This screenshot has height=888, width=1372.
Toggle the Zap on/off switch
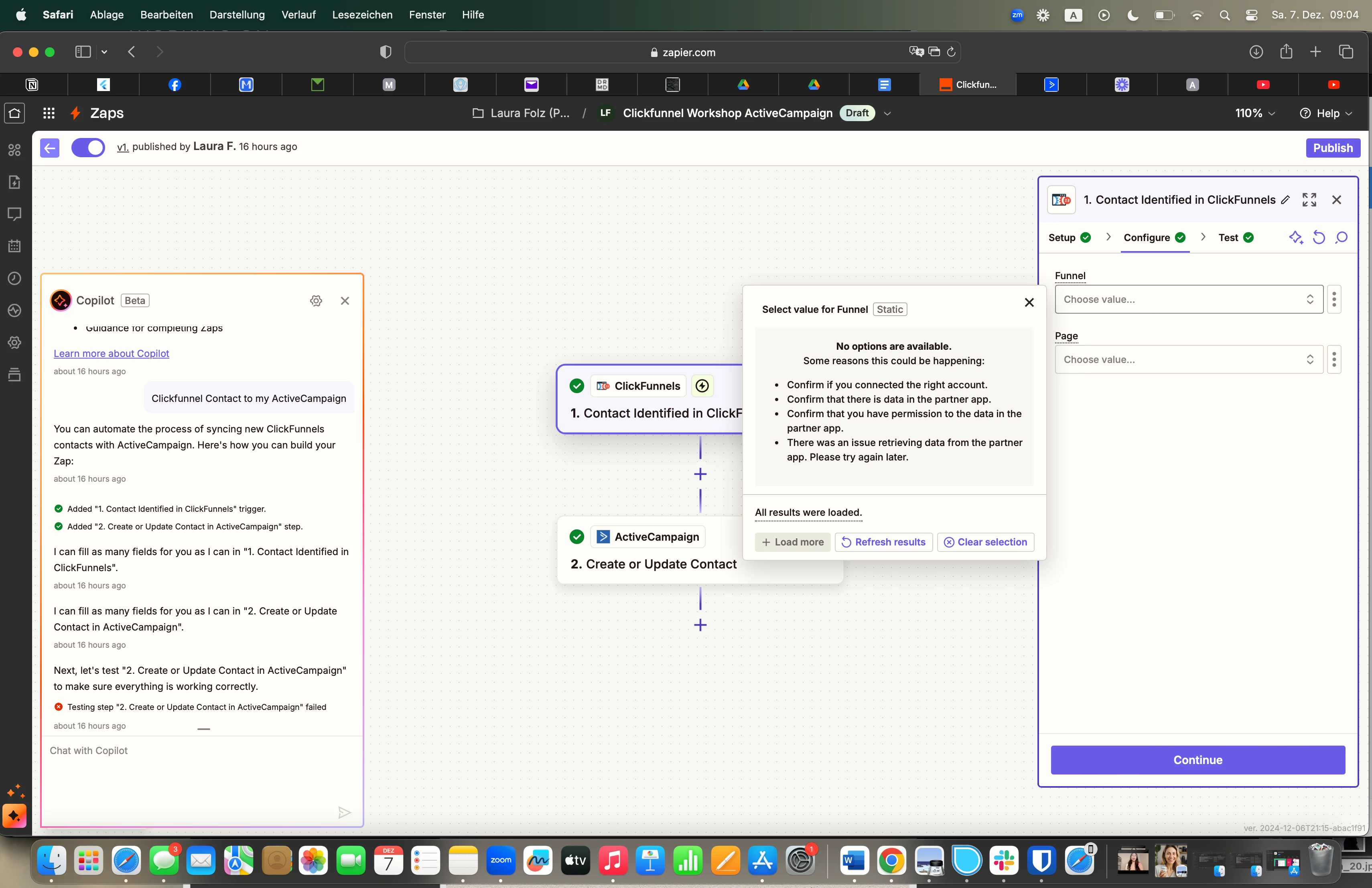[87, 148]
